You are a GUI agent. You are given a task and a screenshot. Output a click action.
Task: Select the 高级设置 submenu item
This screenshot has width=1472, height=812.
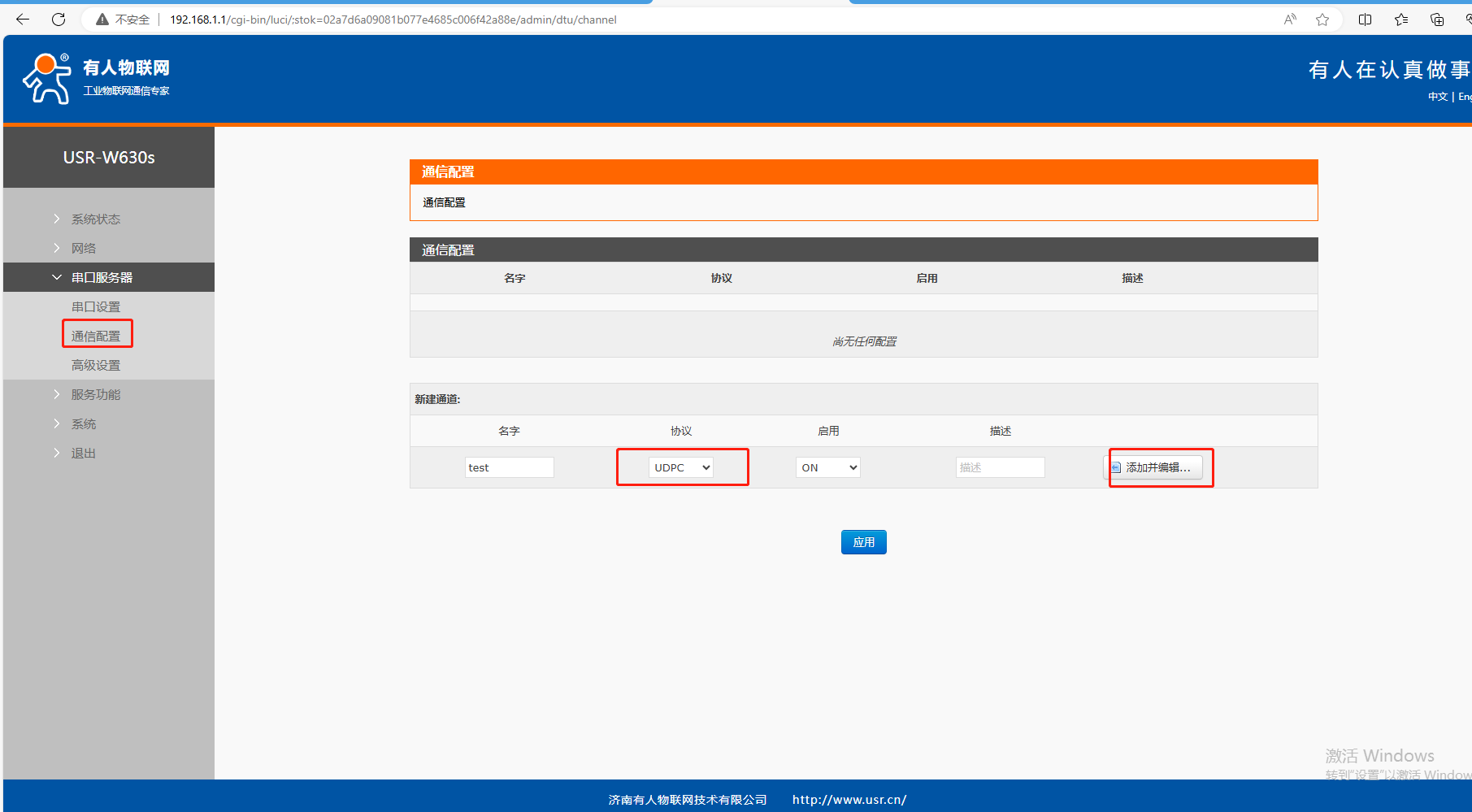tap(96, 365)
